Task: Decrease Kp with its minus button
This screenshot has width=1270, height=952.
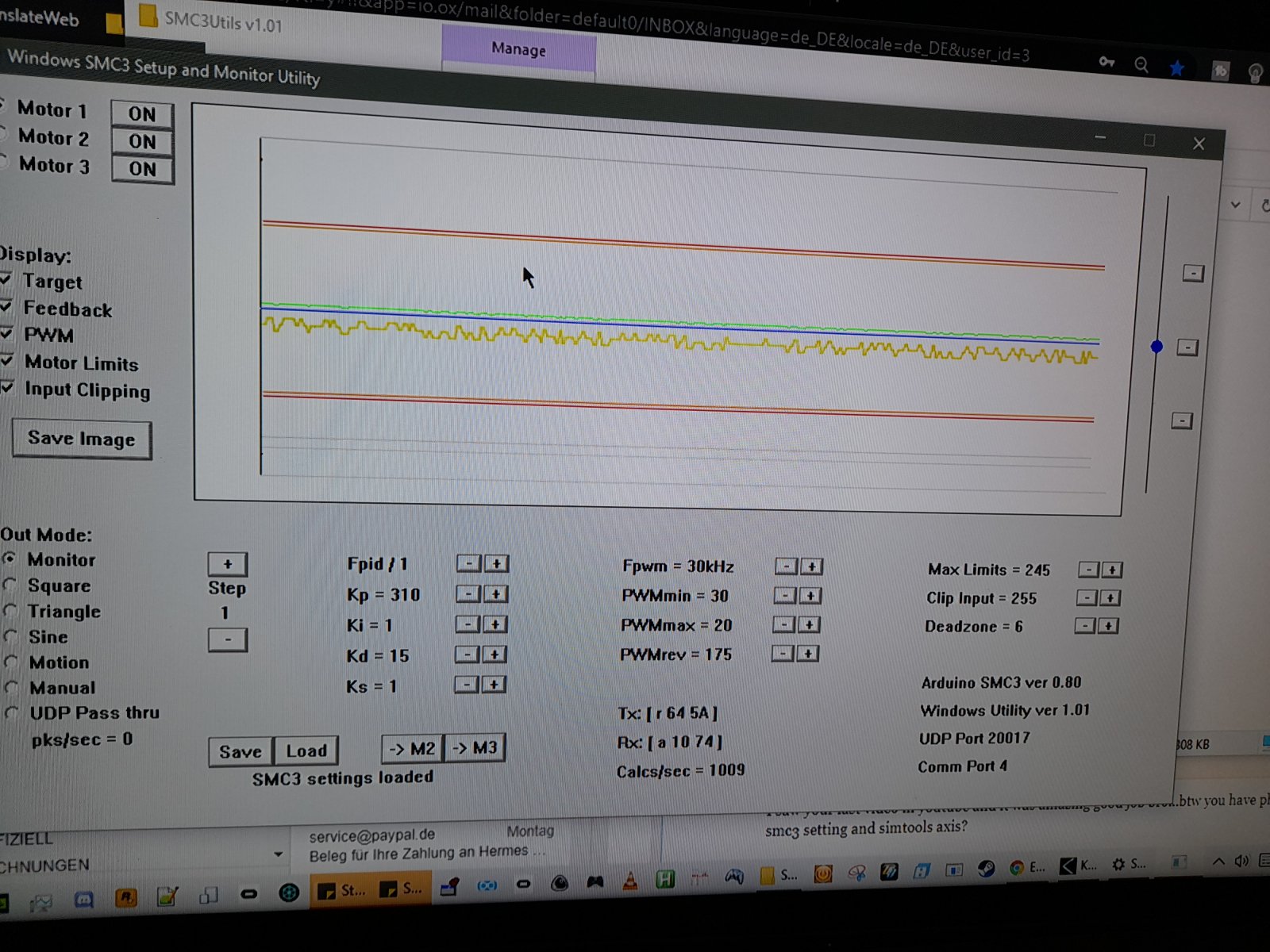Action: pyautogui.click(x=468, y=593)
